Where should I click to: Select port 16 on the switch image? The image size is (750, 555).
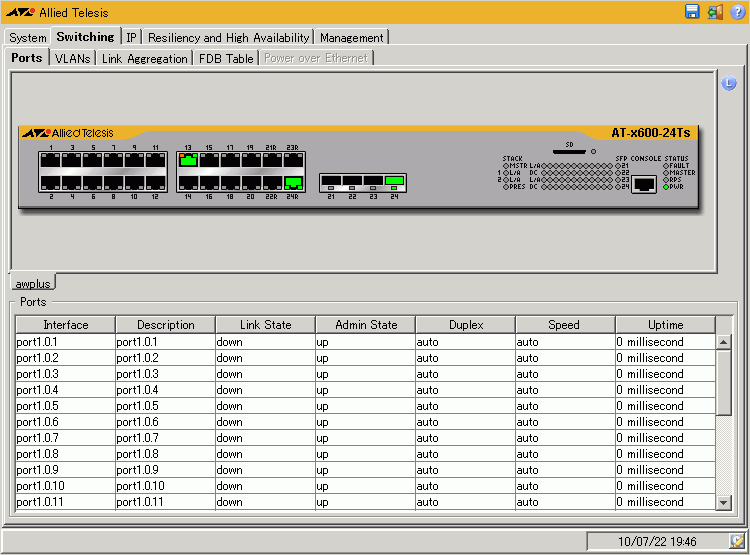[x=209, y=183]
